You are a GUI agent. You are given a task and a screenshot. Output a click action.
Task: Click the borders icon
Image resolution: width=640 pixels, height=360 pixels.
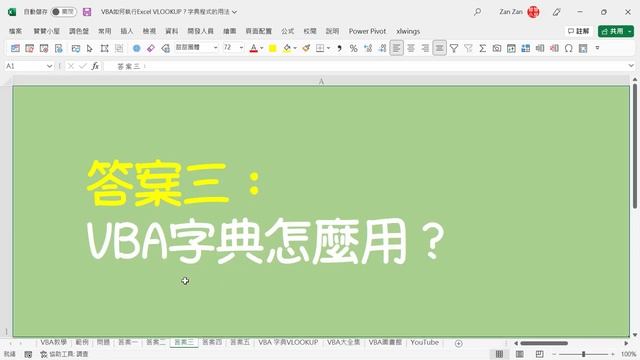tap(320, 48)
